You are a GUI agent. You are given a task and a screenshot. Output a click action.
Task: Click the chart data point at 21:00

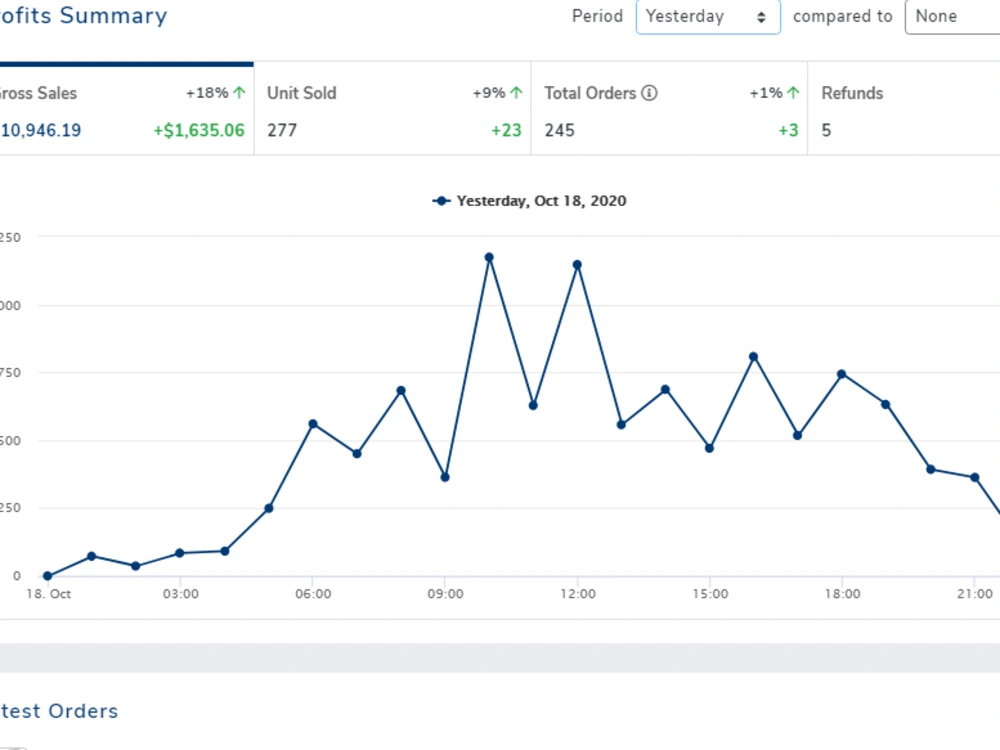pos(974,477)
